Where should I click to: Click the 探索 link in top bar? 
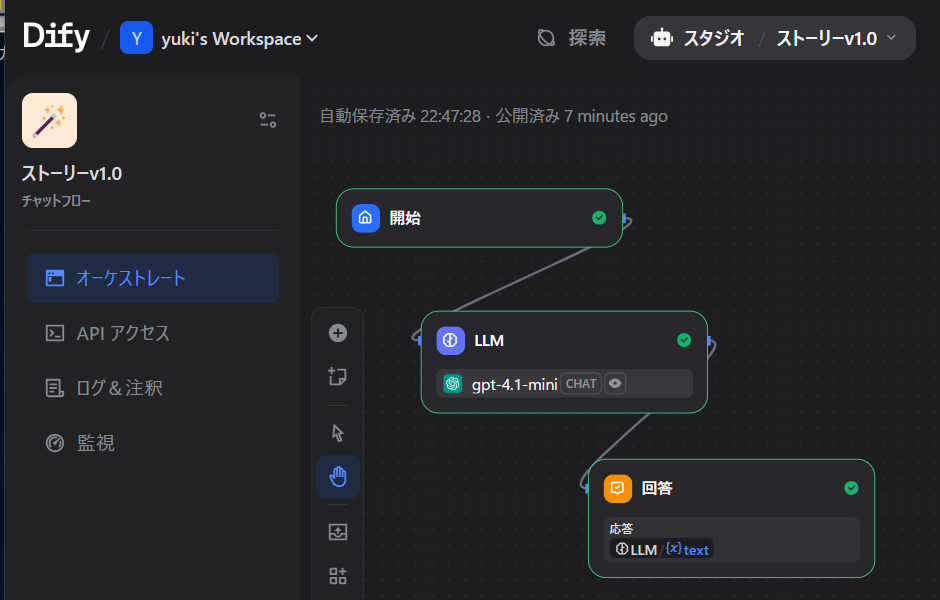coord(572,38)
